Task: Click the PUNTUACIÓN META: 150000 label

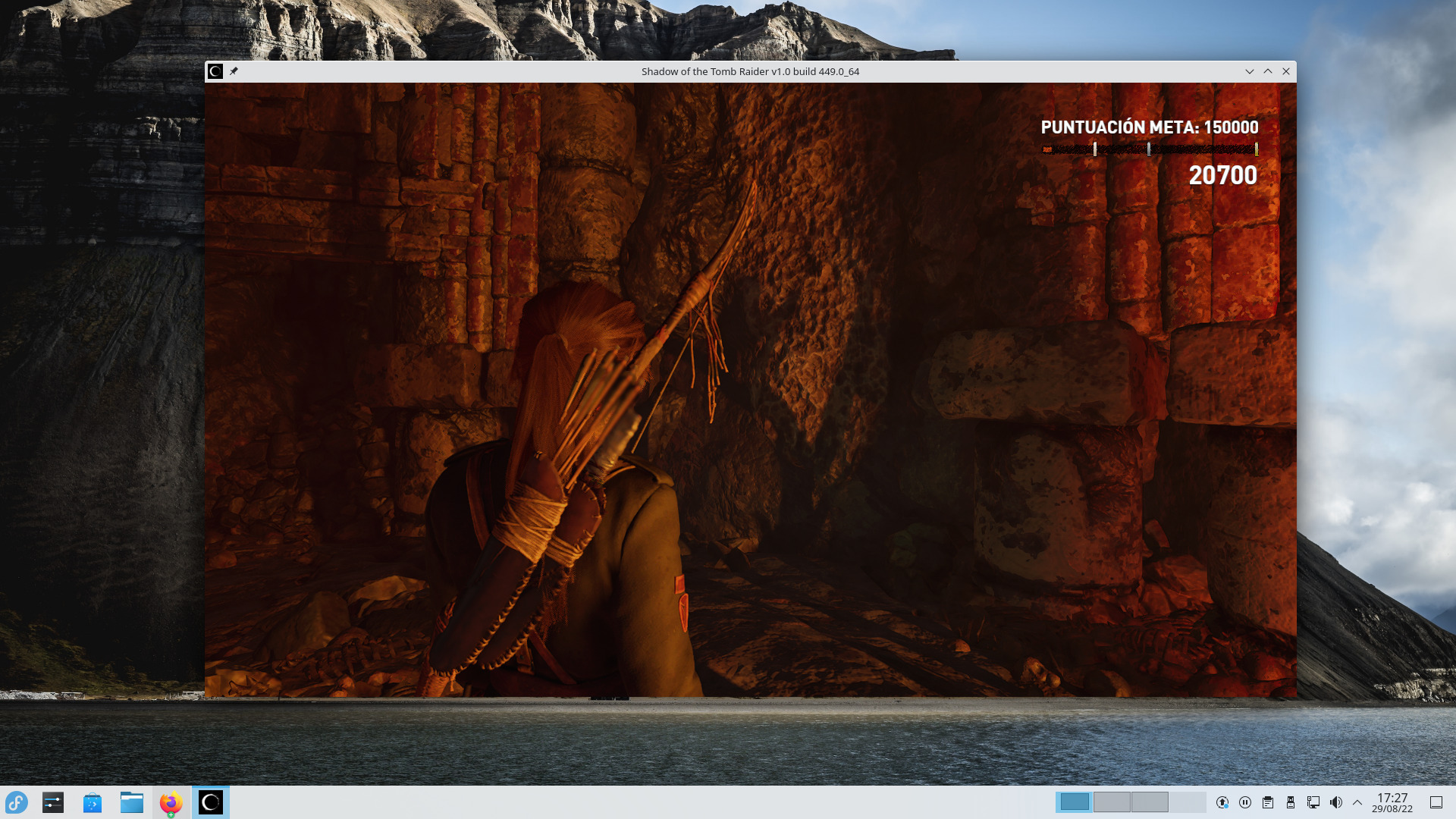Action: [x=1150, y=127]
